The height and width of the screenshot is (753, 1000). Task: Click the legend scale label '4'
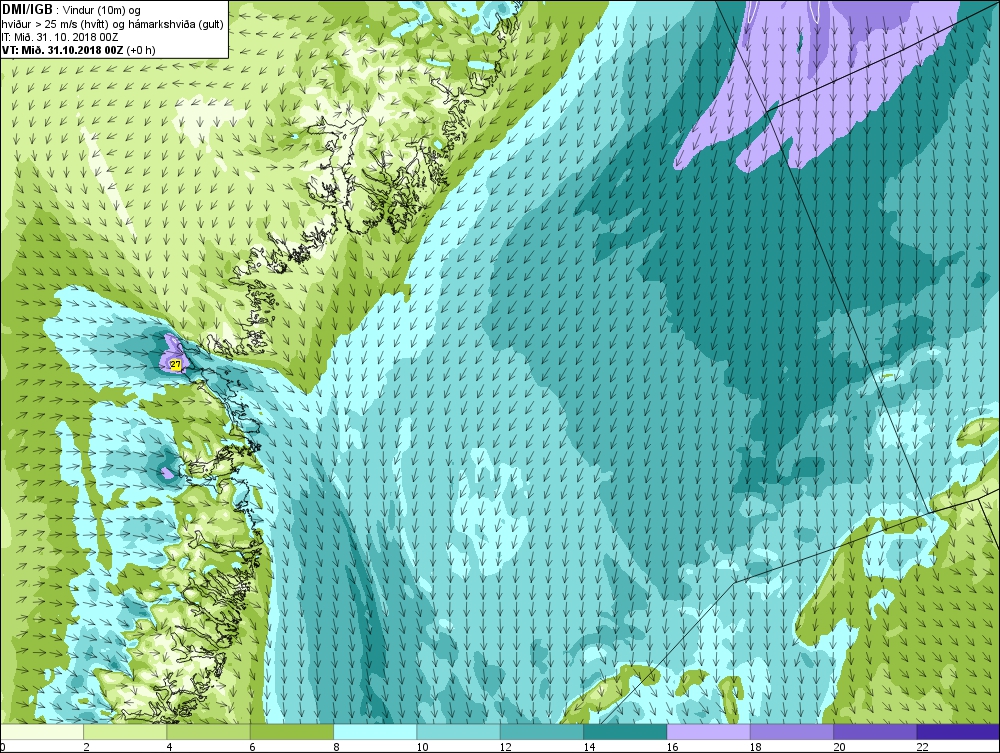click(x=169, y=747)
